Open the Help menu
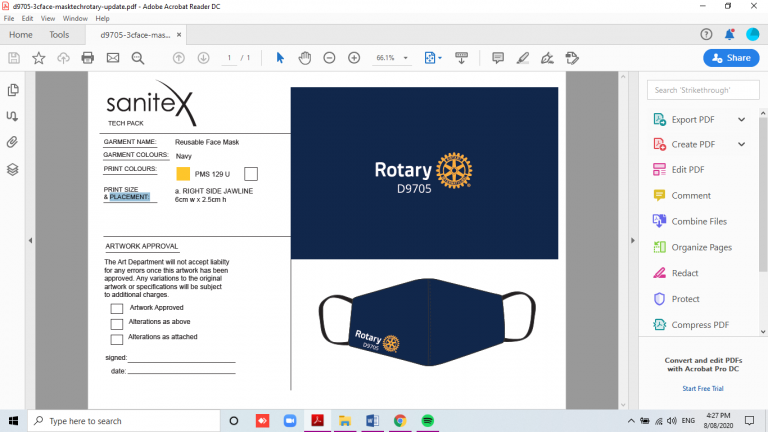Screen dimensions: 768x432 [102, 18]
